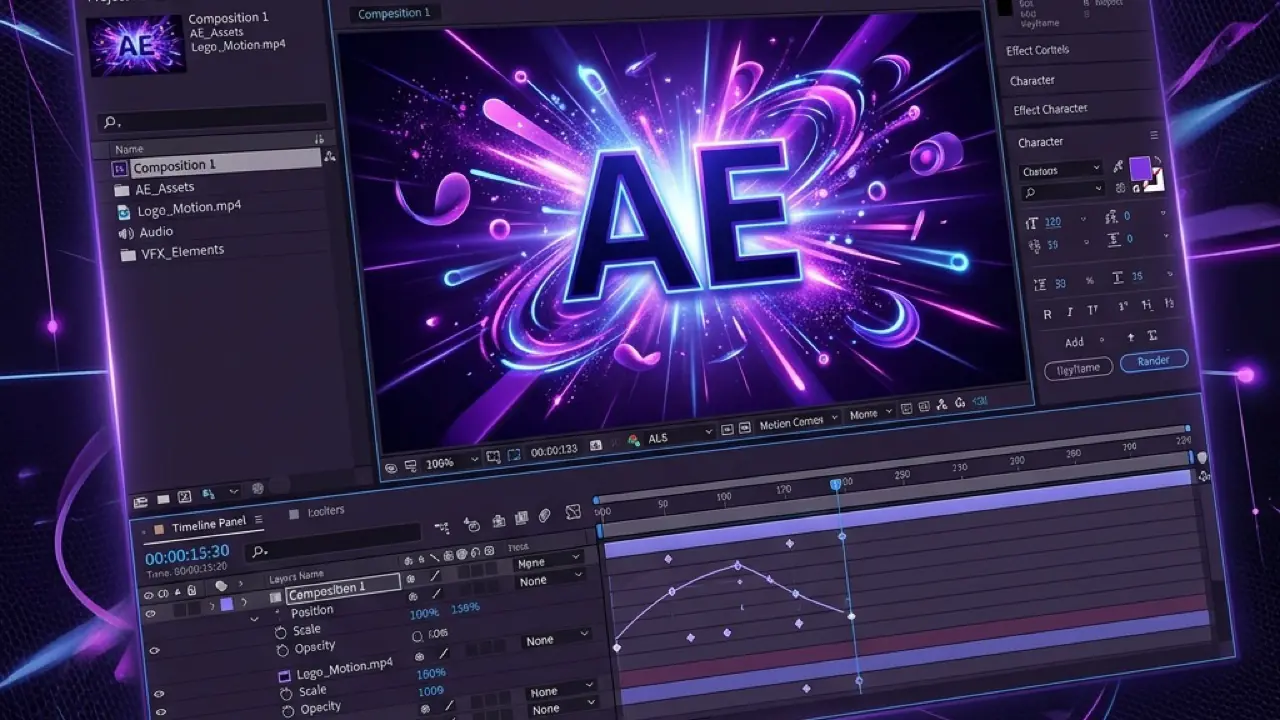Select the graph editor icon in timeline toolbar

[572, 510]
